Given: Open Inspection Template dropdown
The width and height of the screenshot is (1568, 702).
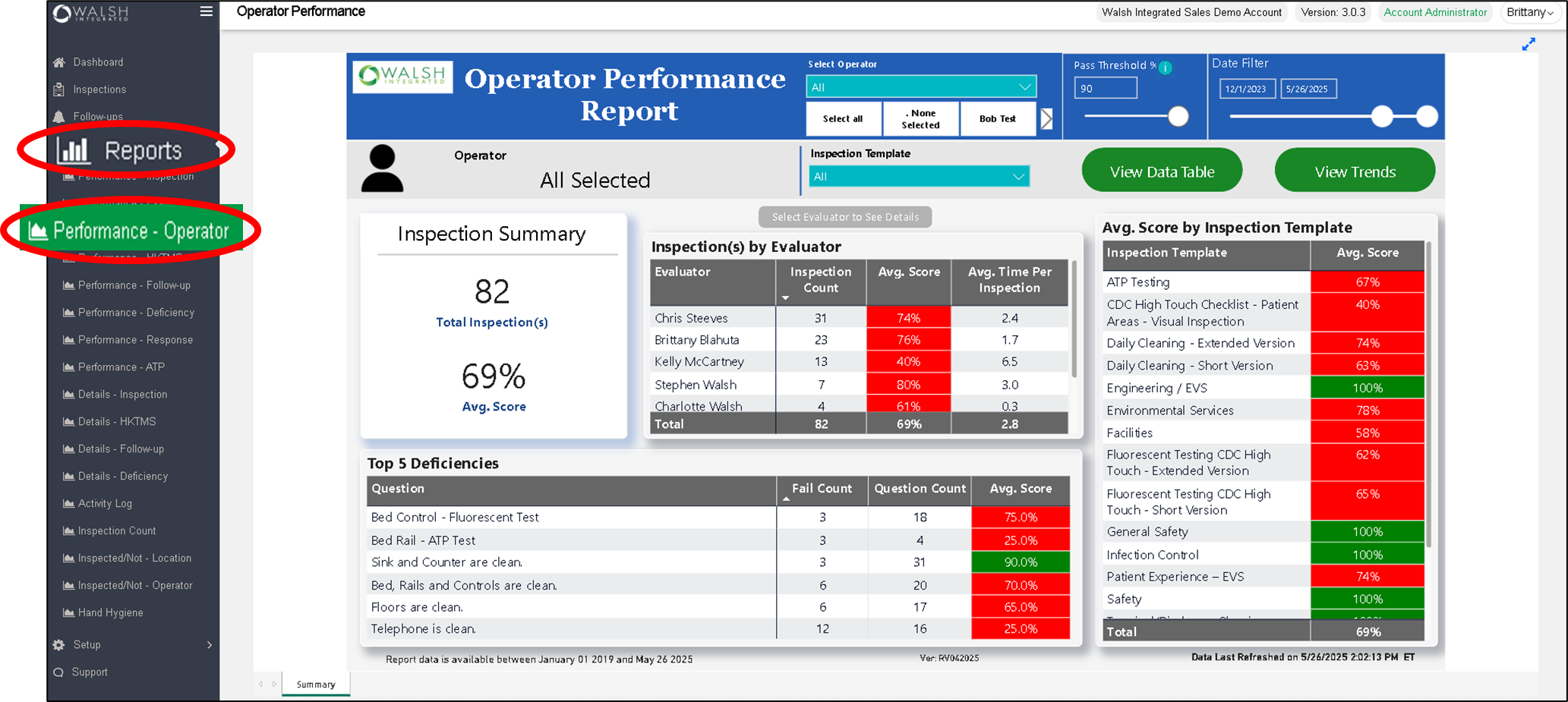Looking at the screenshot, I should pos(919,177).
